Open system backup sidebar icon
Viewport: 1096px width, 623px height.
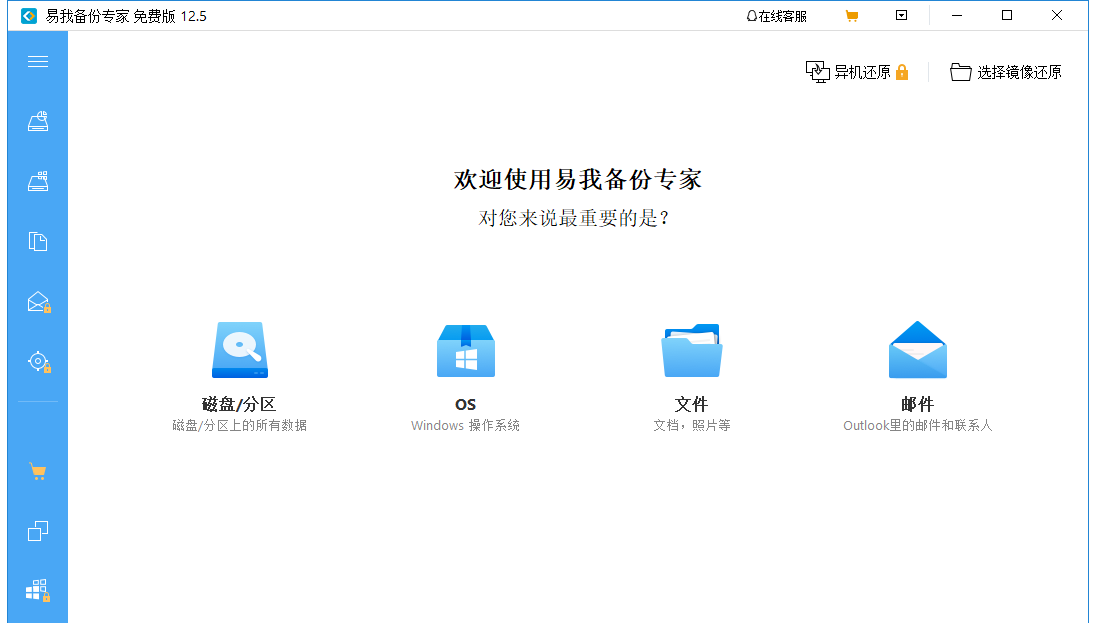click(x=38, y=181)
